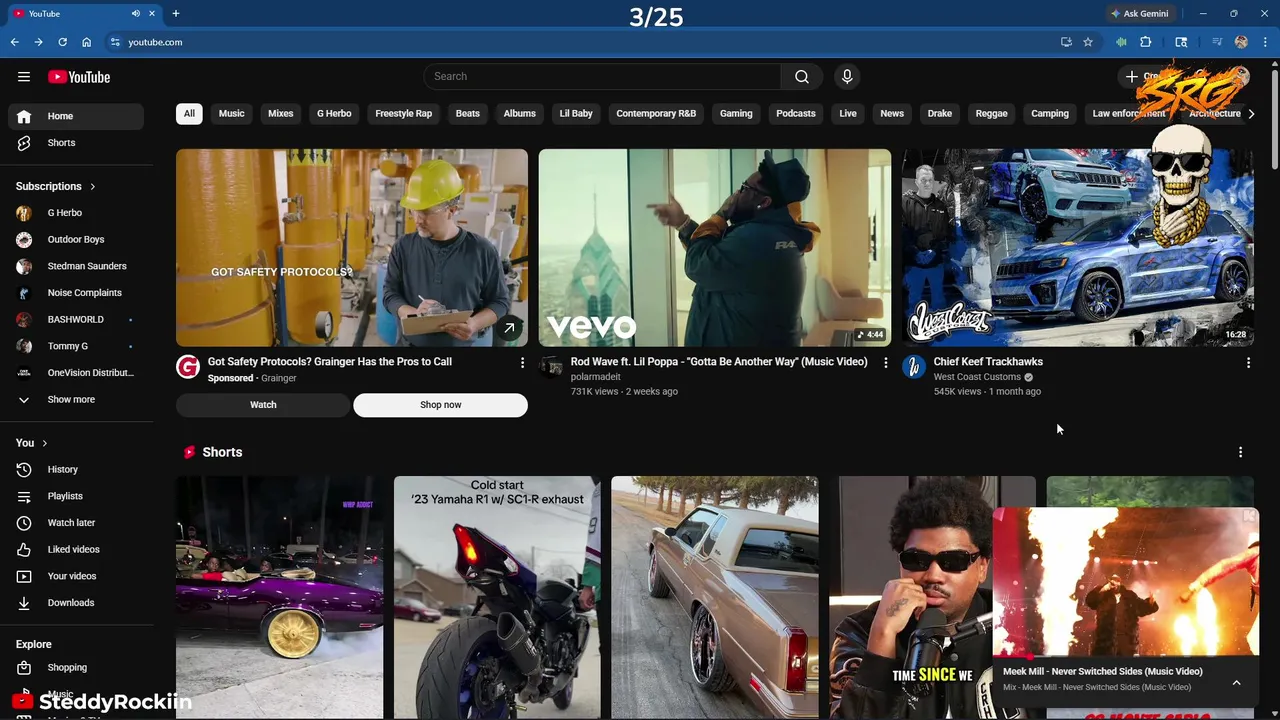
Task: Select the Mixes filter chip
Action: point(281,114)
